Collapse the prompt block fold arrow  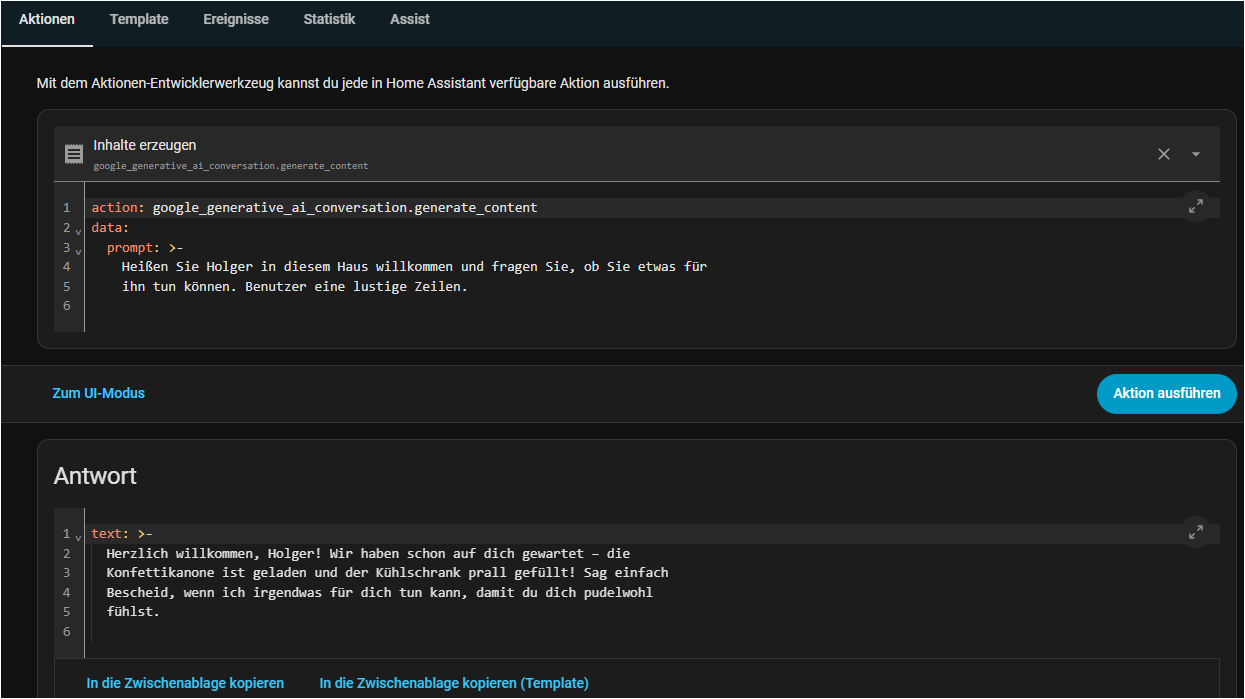coord(79,250)
